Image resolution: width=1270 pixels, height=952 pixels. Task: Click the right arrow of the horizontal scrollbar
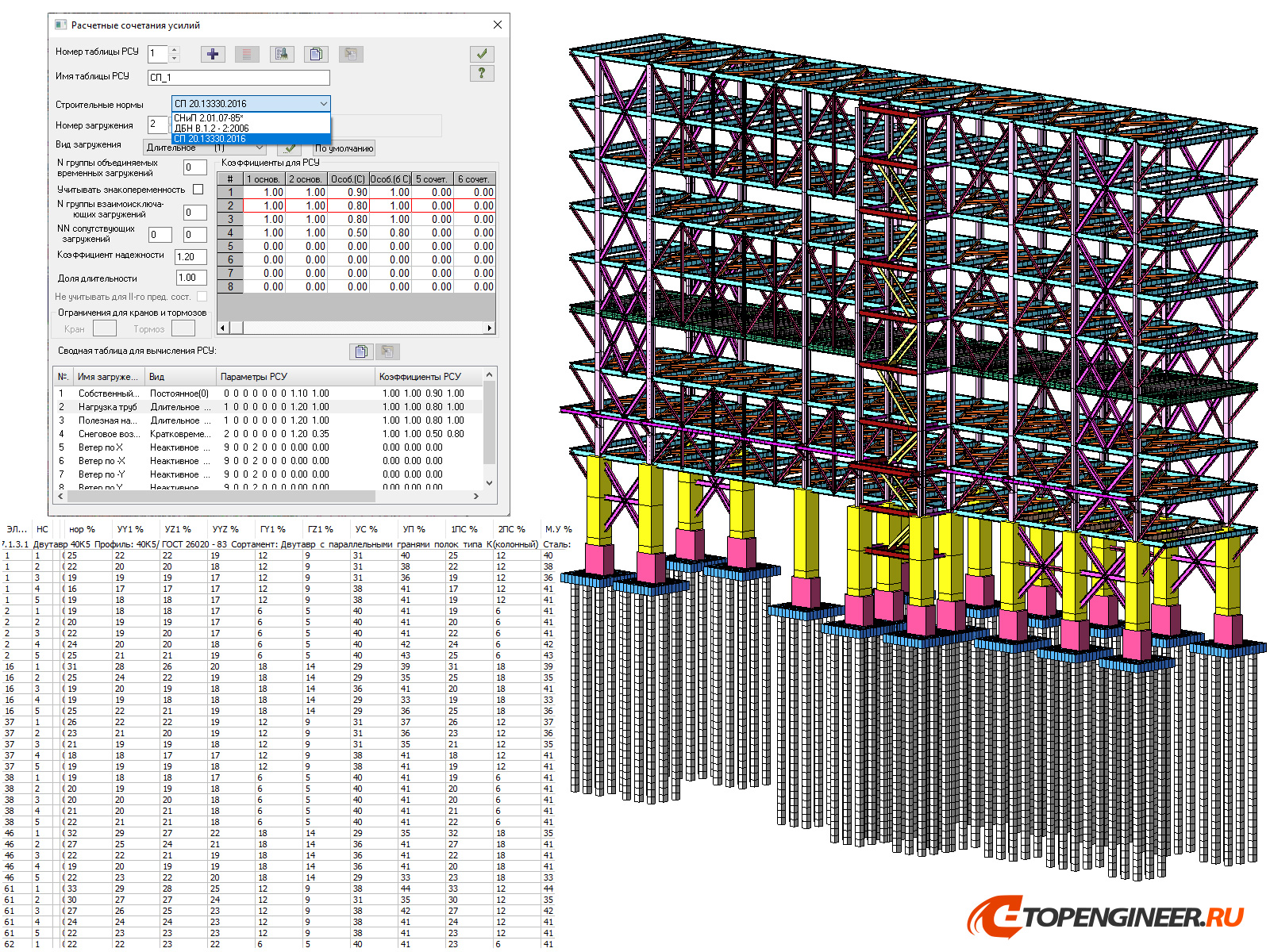pos(490,327)
